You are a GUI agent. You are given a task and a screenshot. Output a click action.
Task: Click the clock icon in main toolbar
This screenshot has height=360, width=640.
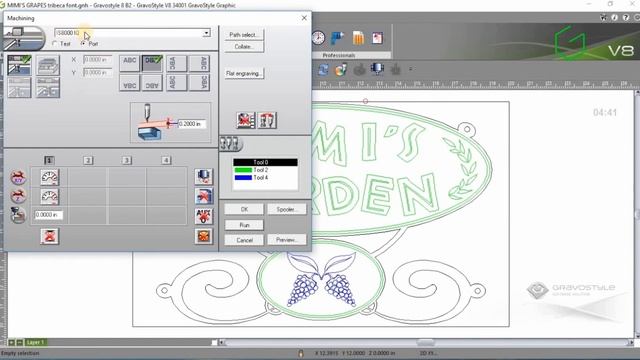[318, 38]
